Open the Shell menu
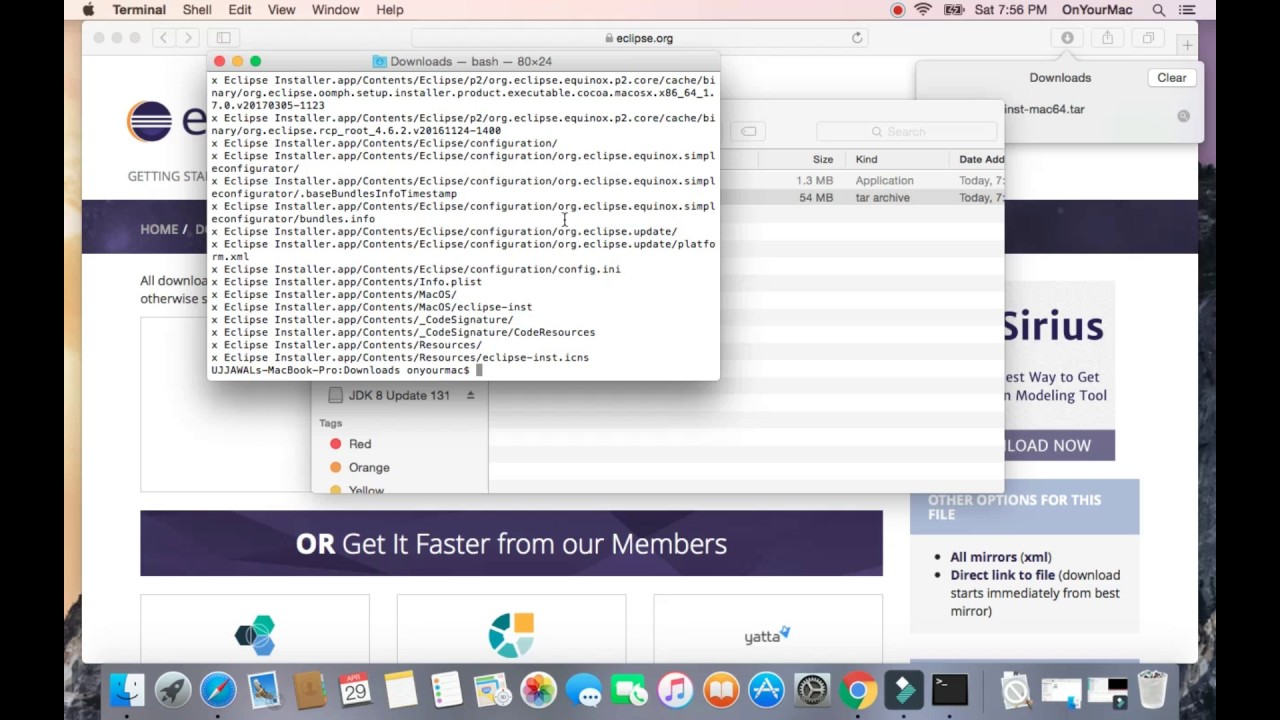The width and height of the screenshot is (1280, 720). [x=197, y=10]
